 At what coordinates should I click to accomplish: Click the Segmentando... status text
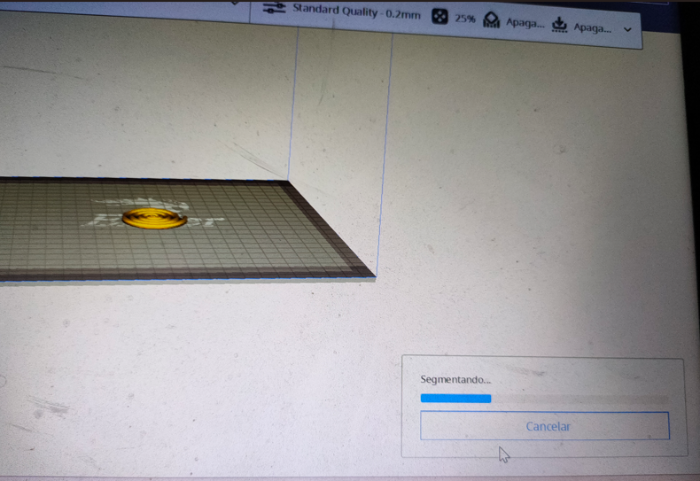coord(455,379)
